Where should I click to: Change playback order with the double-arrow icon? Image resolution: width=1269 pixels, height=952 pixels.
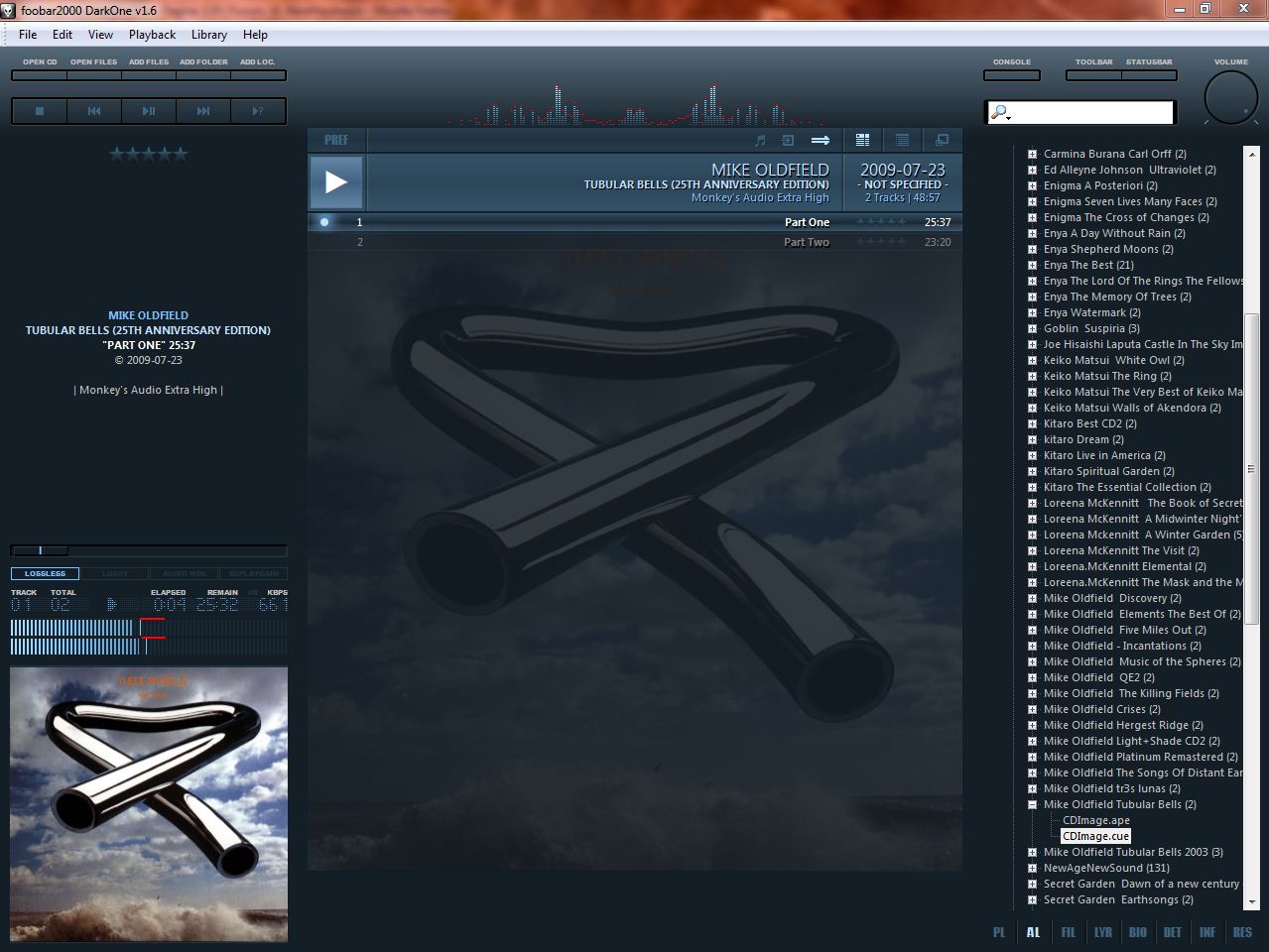click(821, 140)
